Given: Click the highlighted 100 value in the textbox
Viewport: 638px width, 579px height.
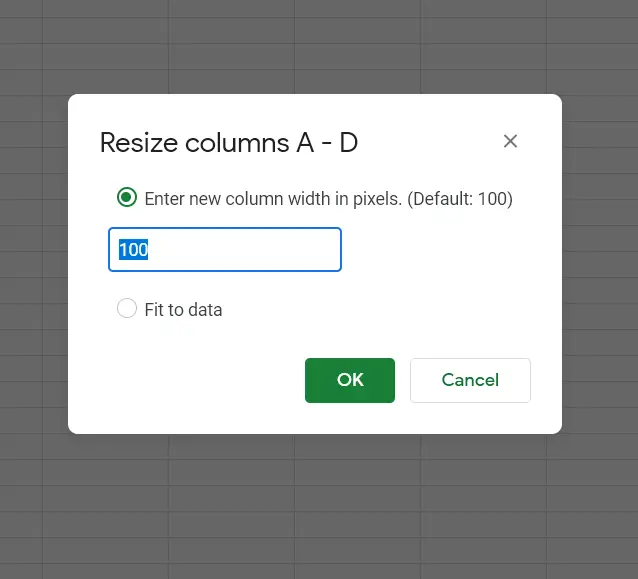Looking at the screenshot, I should [133, 249].
